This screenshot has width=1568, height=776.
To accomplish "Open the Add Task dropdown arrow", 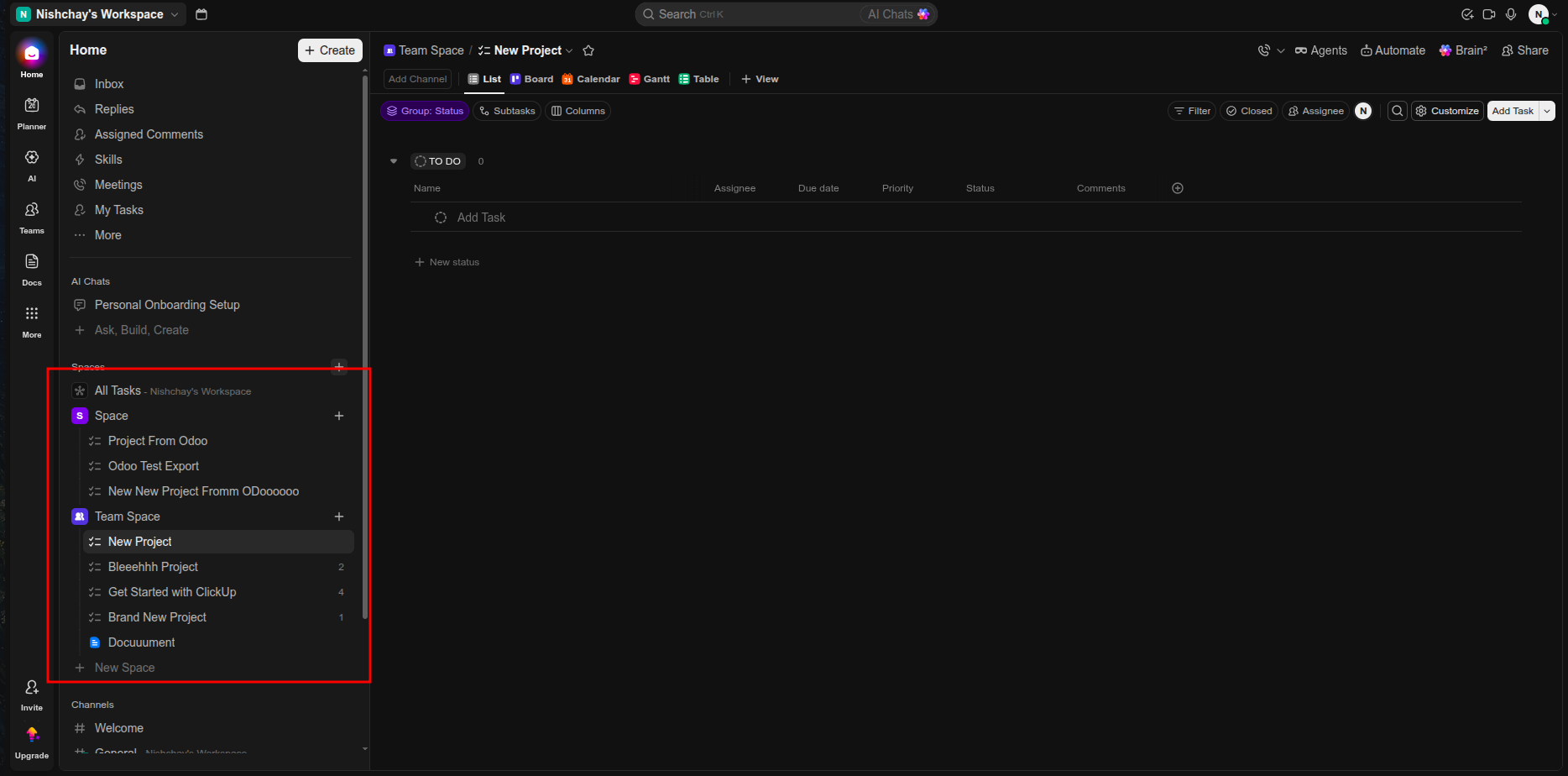I will tap(1547, 111).
